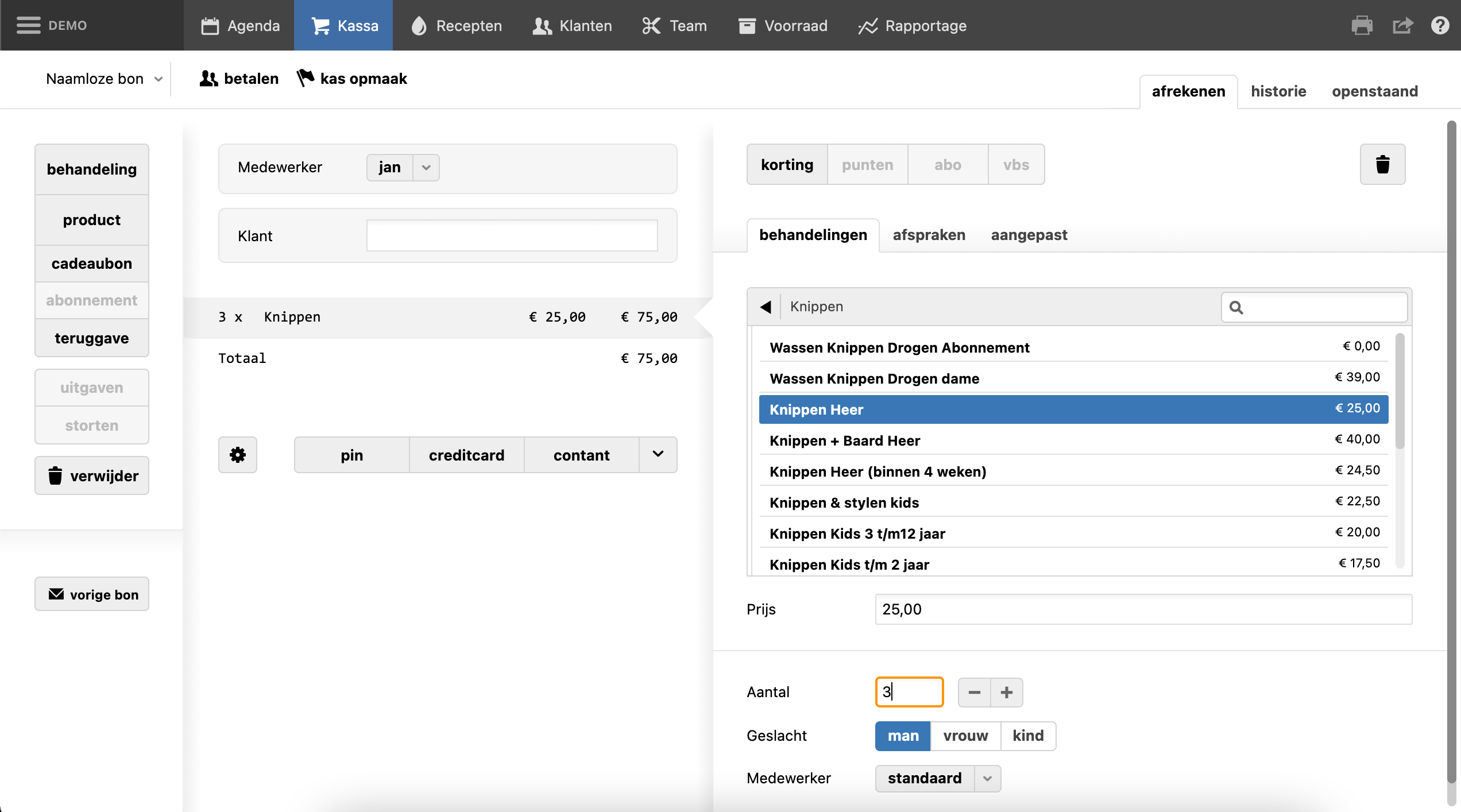1461x812 pixels.
Task: Select man gender option
Action: [903, 736]
